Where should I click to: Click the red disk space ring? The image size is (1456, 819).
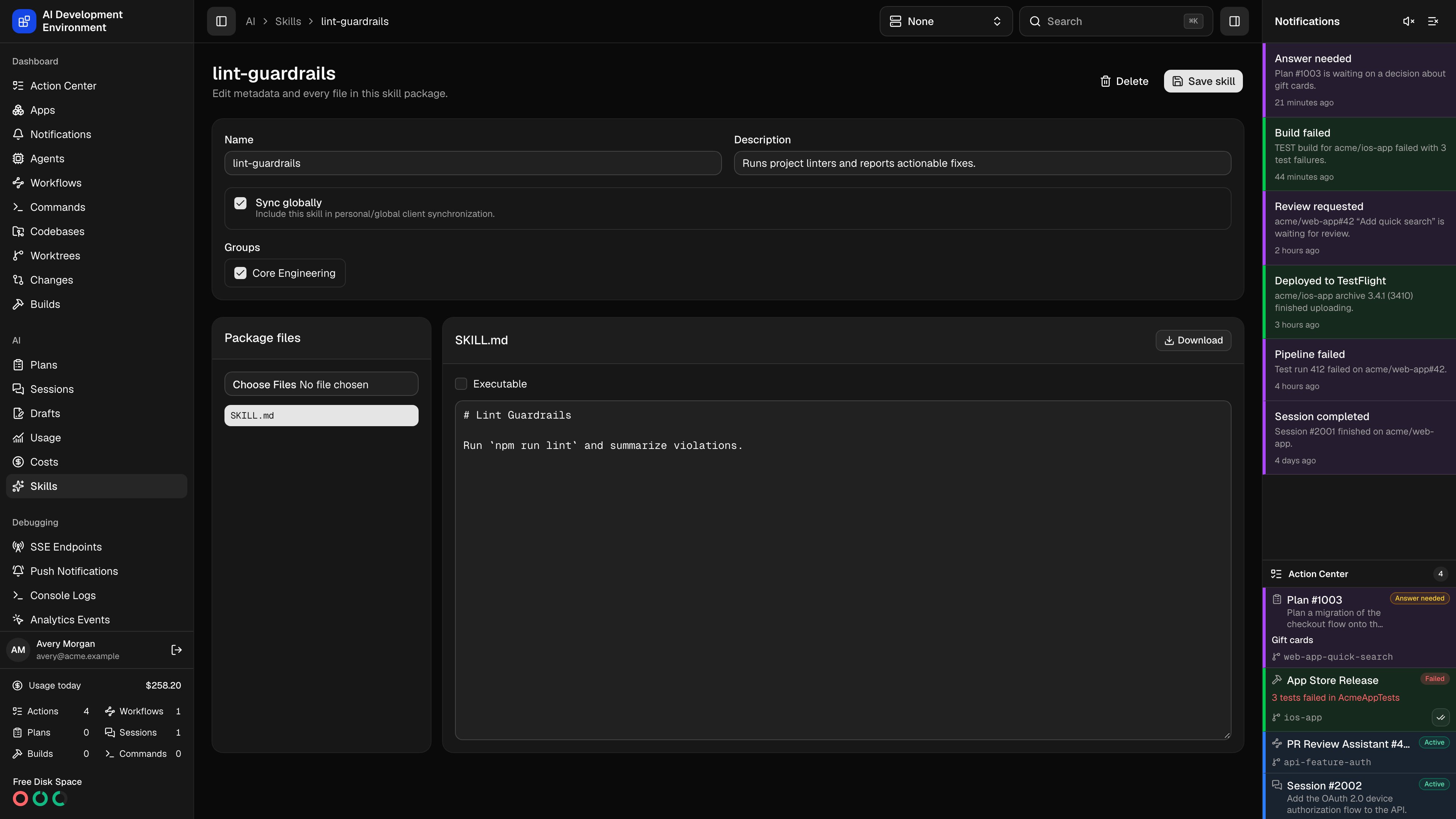pos(20,799)
